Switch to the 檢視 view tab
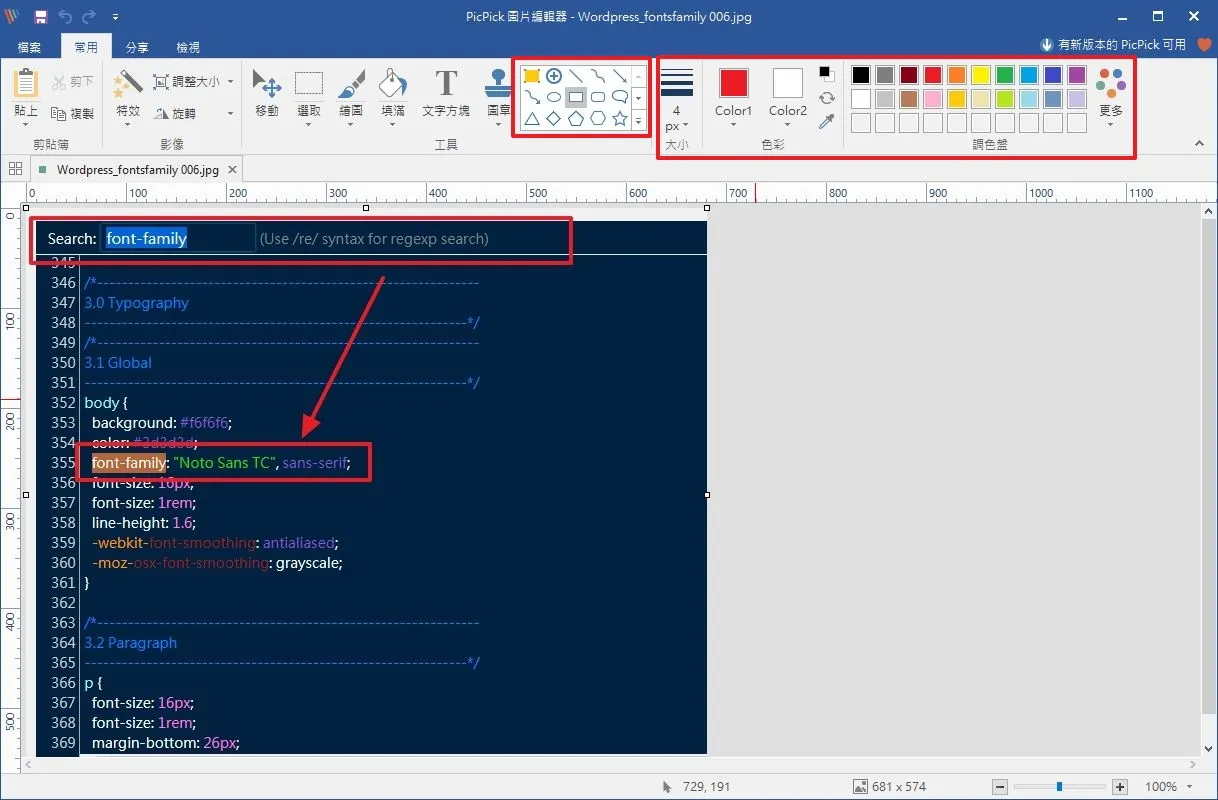The height and width of the screenshot is (800, 1218). coord(188,47)
